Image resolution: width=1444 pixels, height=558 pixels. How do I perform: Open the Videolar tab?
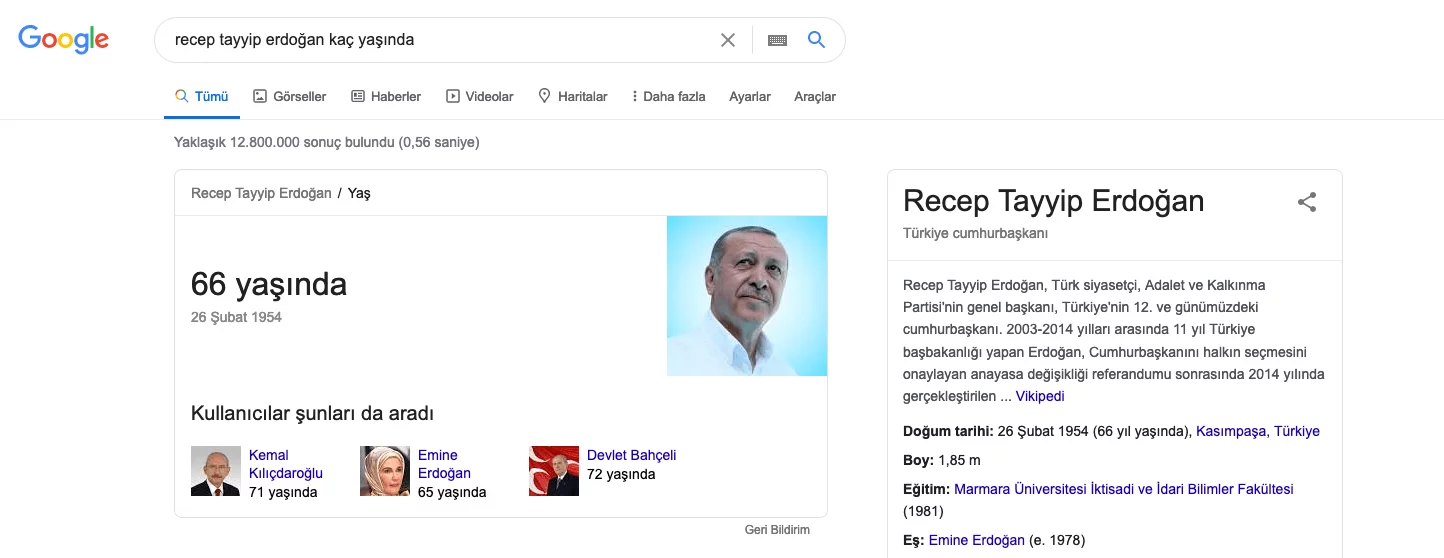480,97
